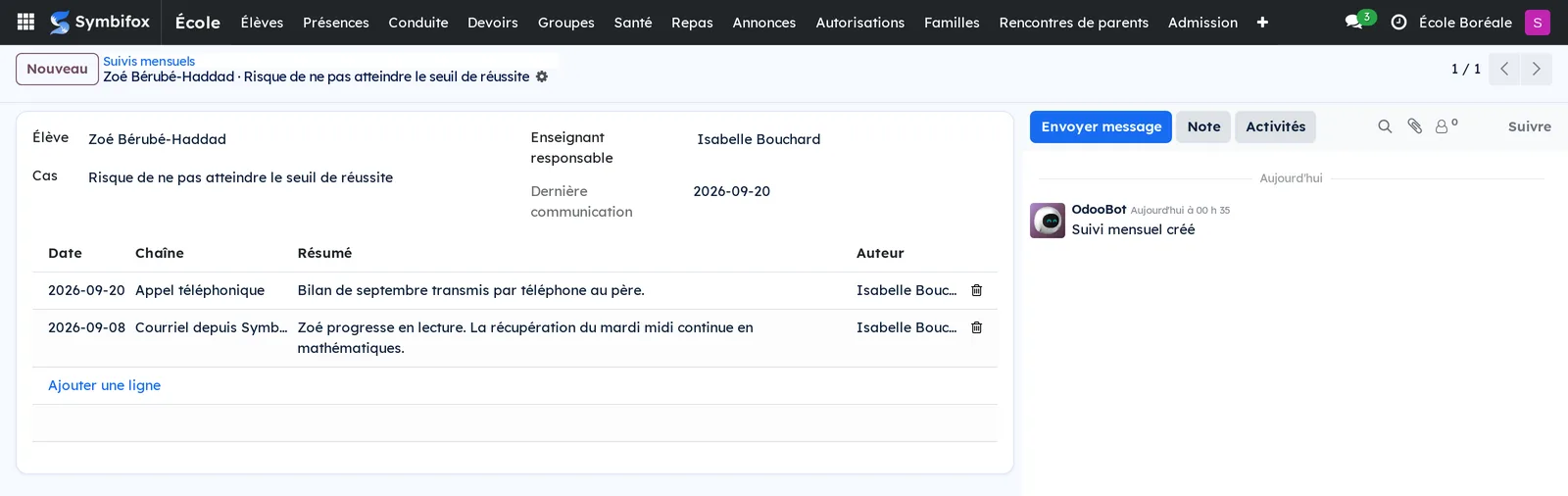Image resolution: width=1568 pixels, height=496 pixels.
Task: Open the École menu
Action: (198, 22)
